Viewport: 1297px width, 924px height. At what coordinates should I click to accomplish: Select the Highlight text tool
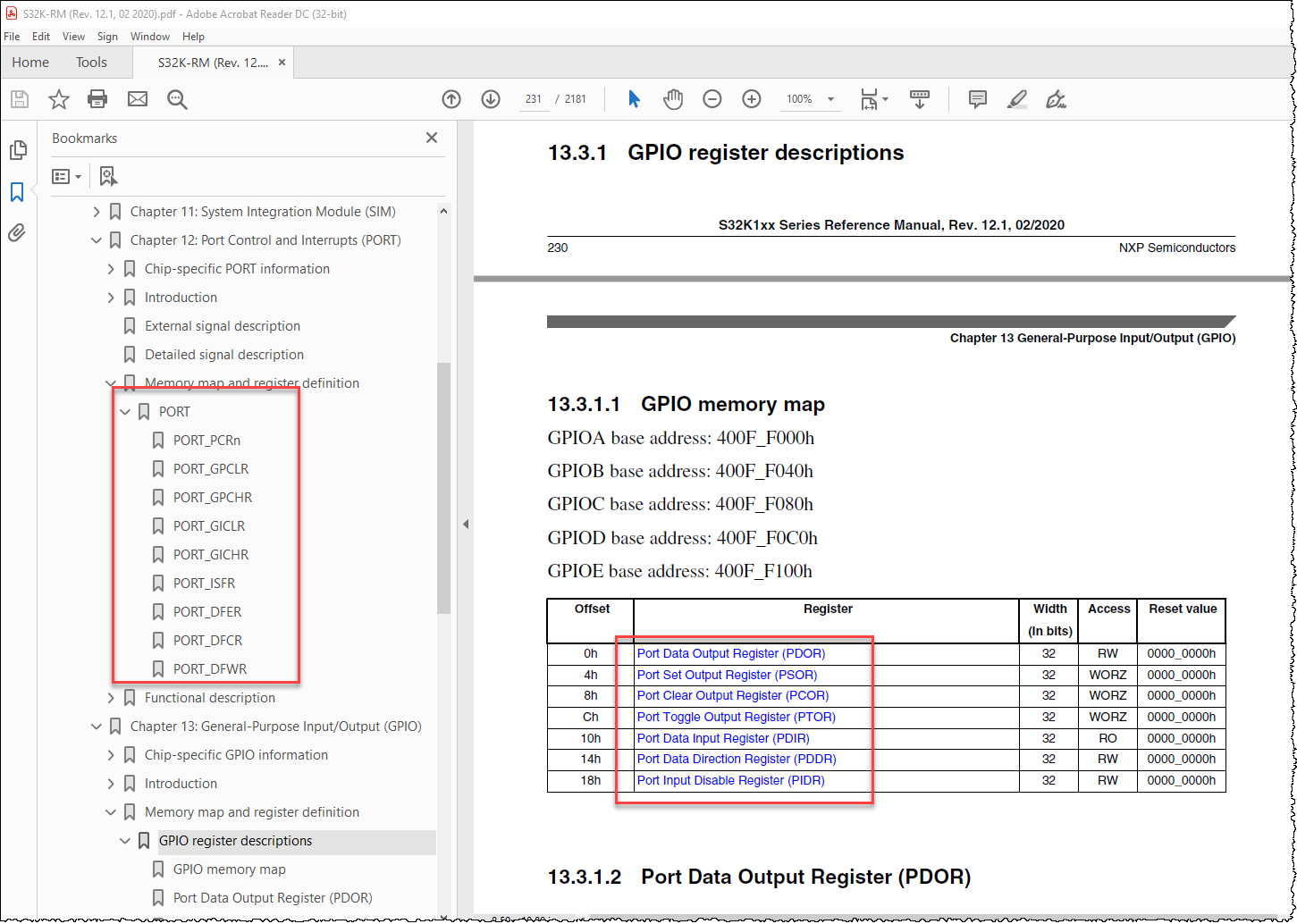coord(1016,99)
